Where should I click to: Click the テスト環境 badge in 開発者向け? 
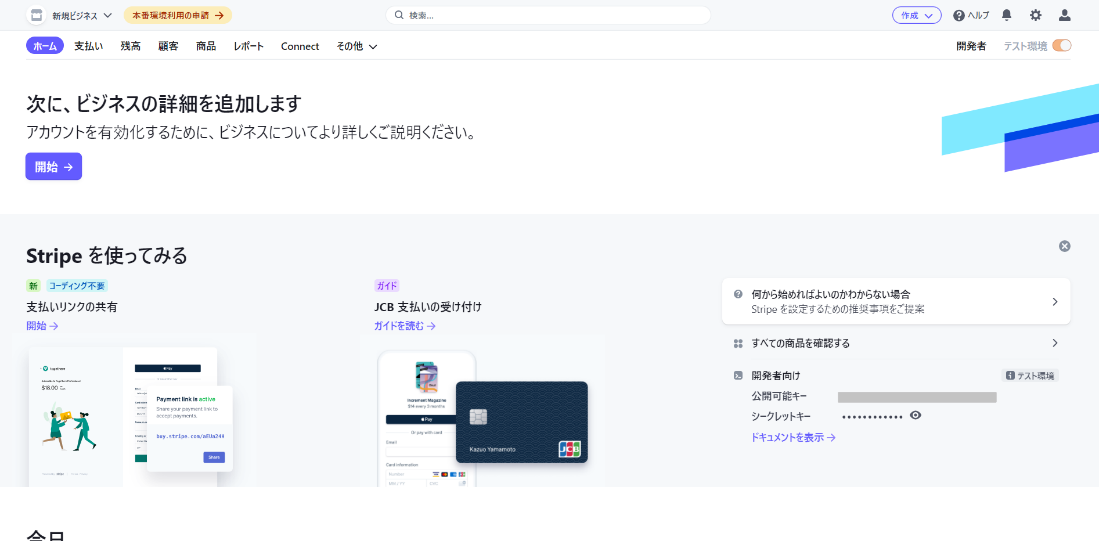[1030, 376]
